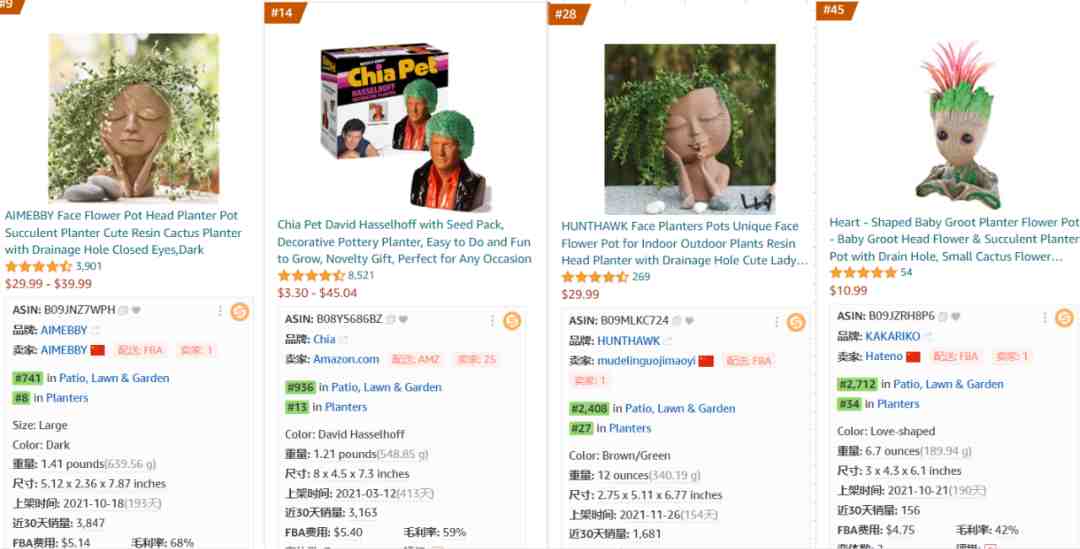The width and height of the screenshot is (1080, 549).
Task: Favorite ASIN B08Y5686BZ with heart icon
Action: (403, 320)
